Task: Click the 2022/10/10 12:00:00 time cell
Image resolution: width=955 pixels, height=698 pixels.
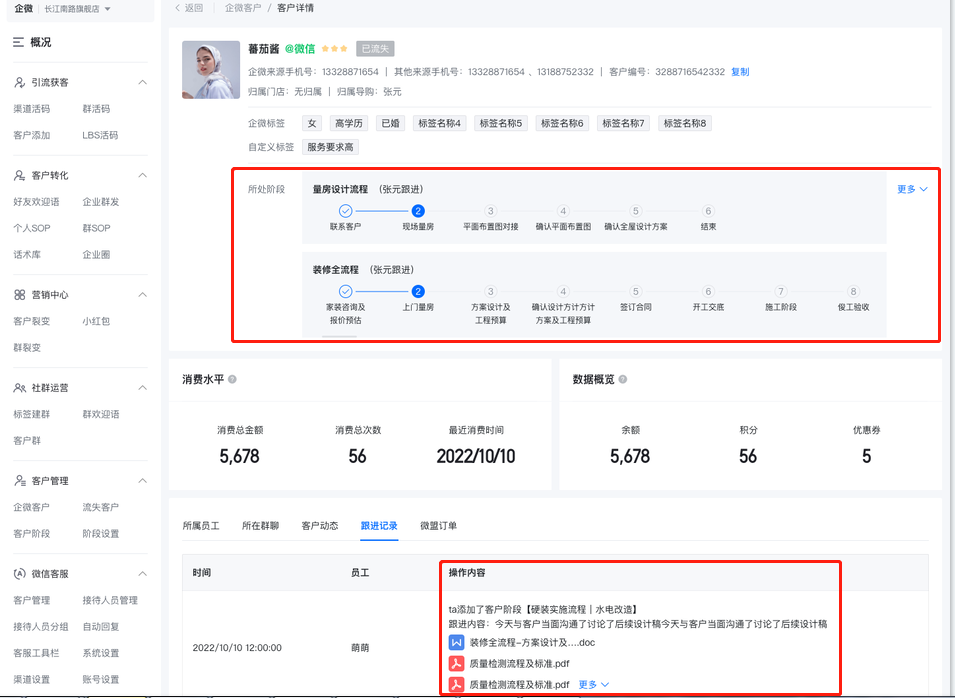Action: click(237, 648)
